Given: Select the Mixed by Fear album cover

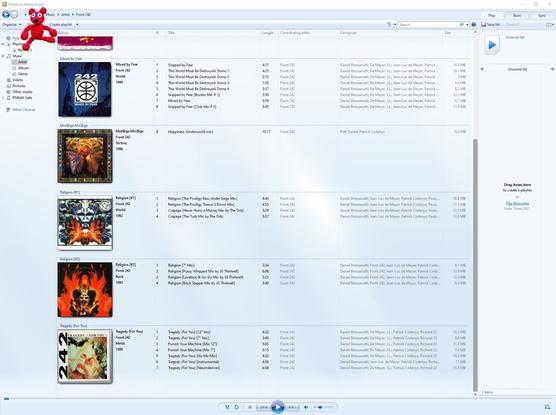Looking at the screenshot, I should click(x=85, y=89).
